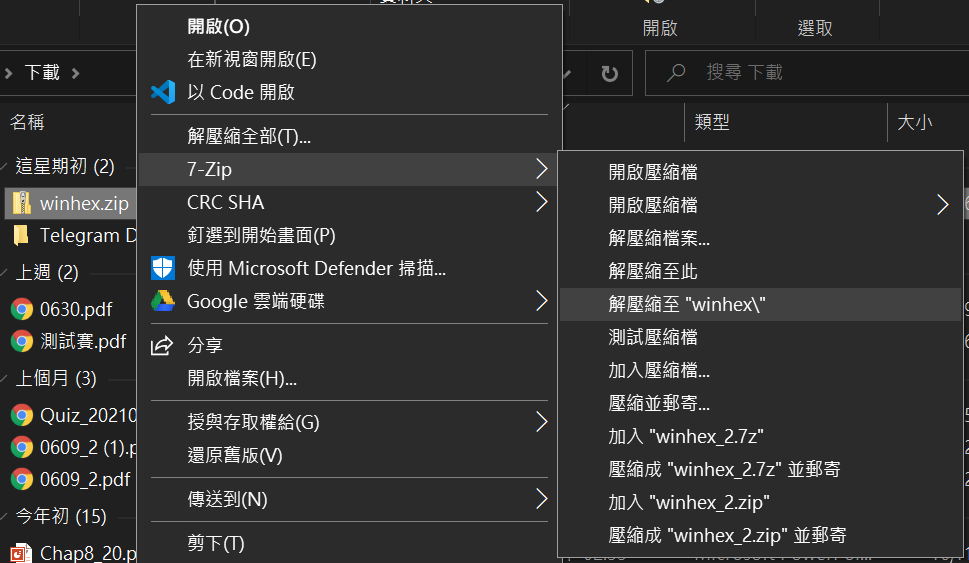Choose 解壓縮至此

[761, 271]
